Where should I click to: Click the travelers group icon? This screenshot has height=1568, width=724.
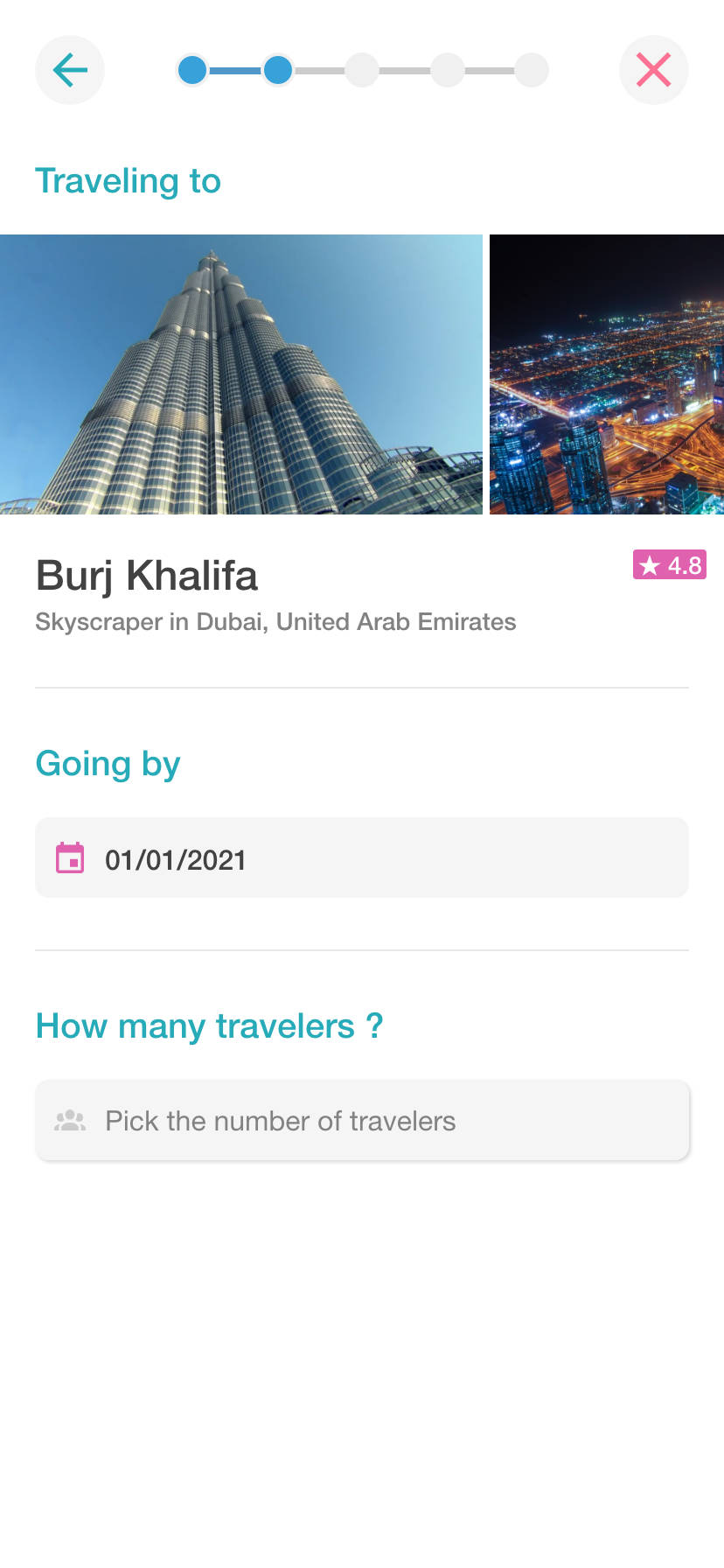pyautogui.click(x=70, y=1121)
